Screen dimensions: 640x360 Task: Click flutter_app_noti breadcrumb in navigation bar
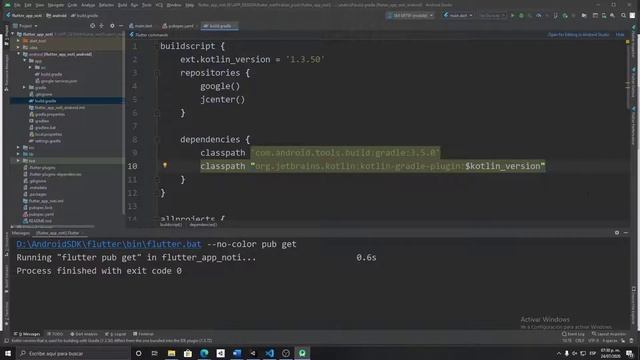click(24, 16)
